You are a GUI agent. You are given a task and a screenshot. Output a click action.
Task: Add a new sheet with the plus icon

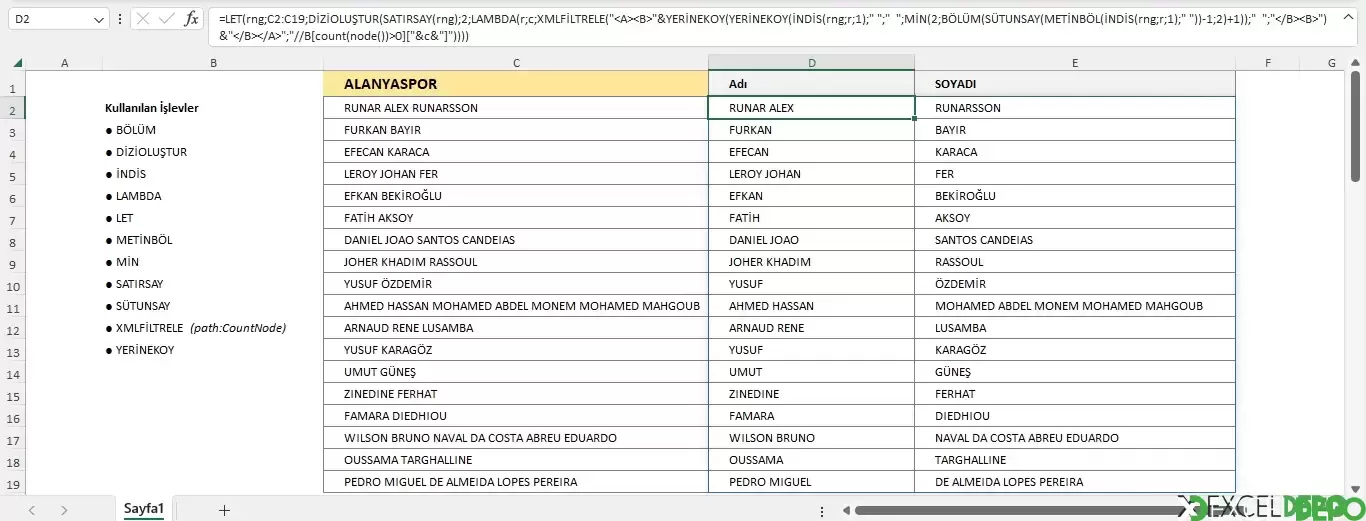pos(224,510)
